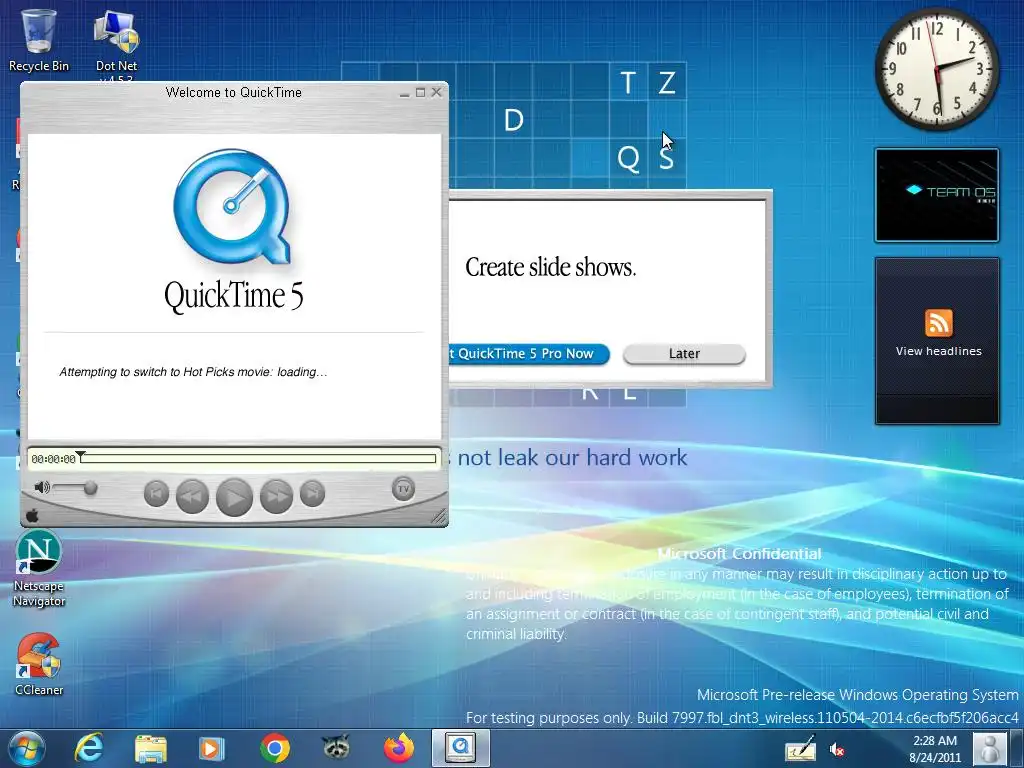Image resolution: width=1024 pixels, height=768 pixels.
Task: Maximize the Welcome to QuickTime window
Action: point(421,93)
